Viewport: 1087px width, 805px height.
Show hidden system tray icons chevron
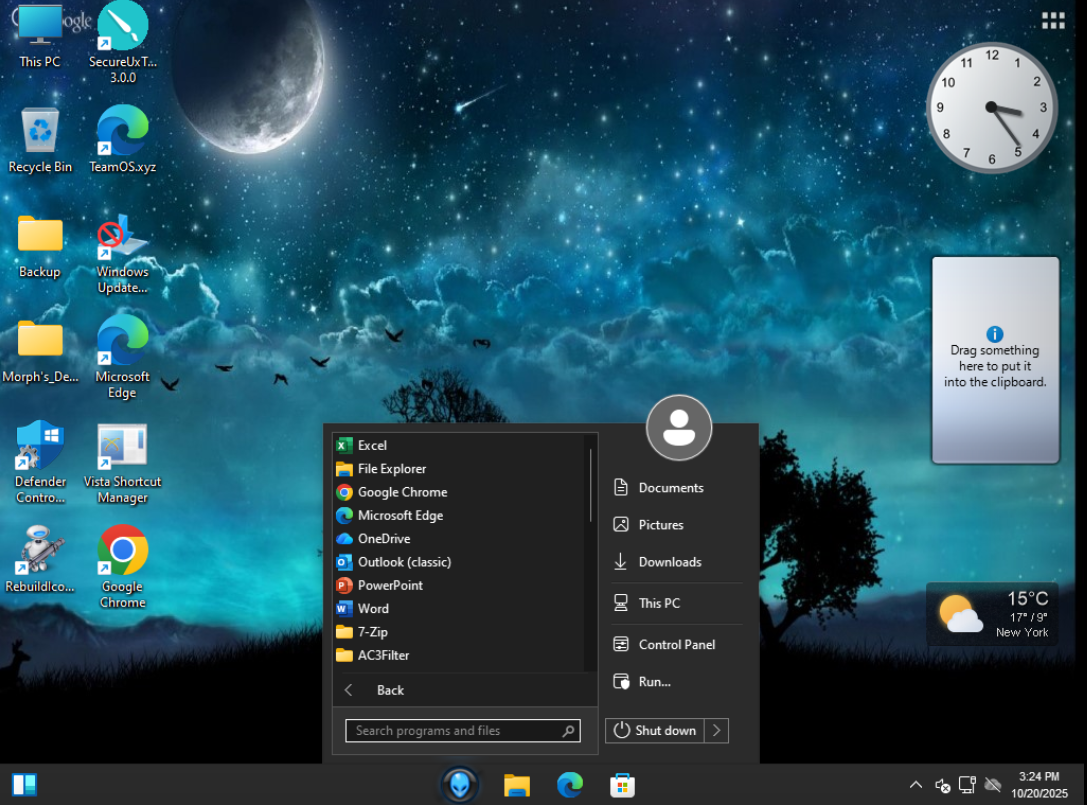pos(915,785)
